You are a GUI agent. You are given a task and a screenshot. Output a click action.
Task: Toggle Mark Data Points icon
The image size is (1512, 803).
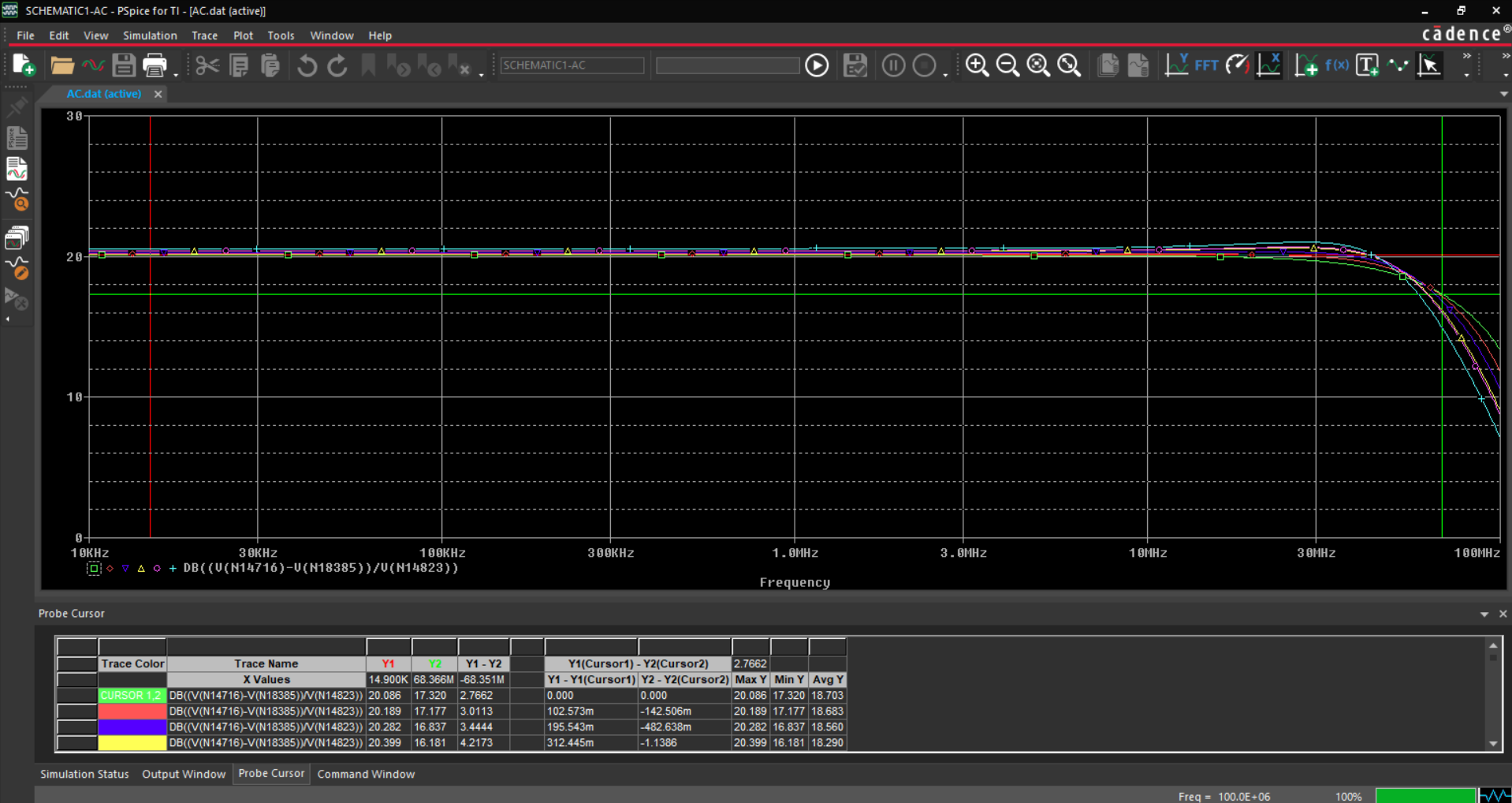pos(1398,65)
